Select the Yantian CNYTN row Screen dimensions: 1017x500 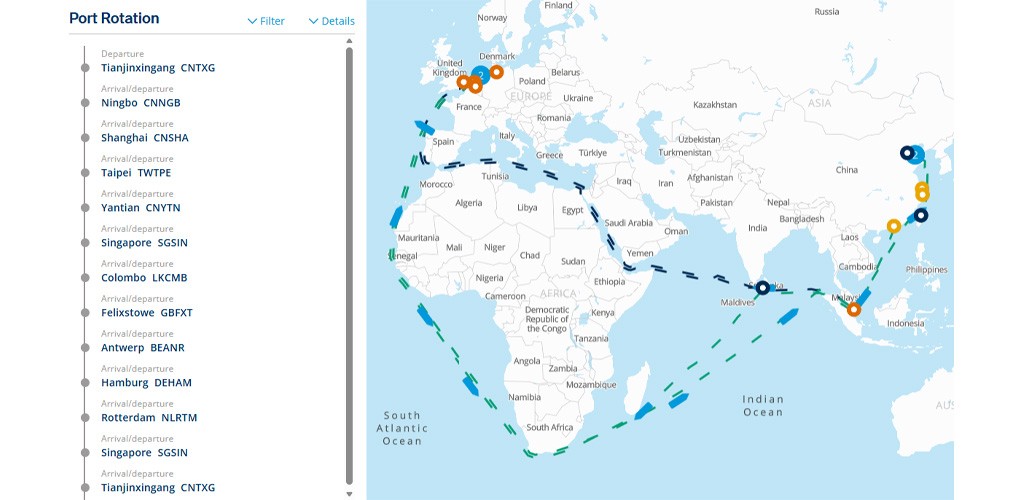point(141,208)
